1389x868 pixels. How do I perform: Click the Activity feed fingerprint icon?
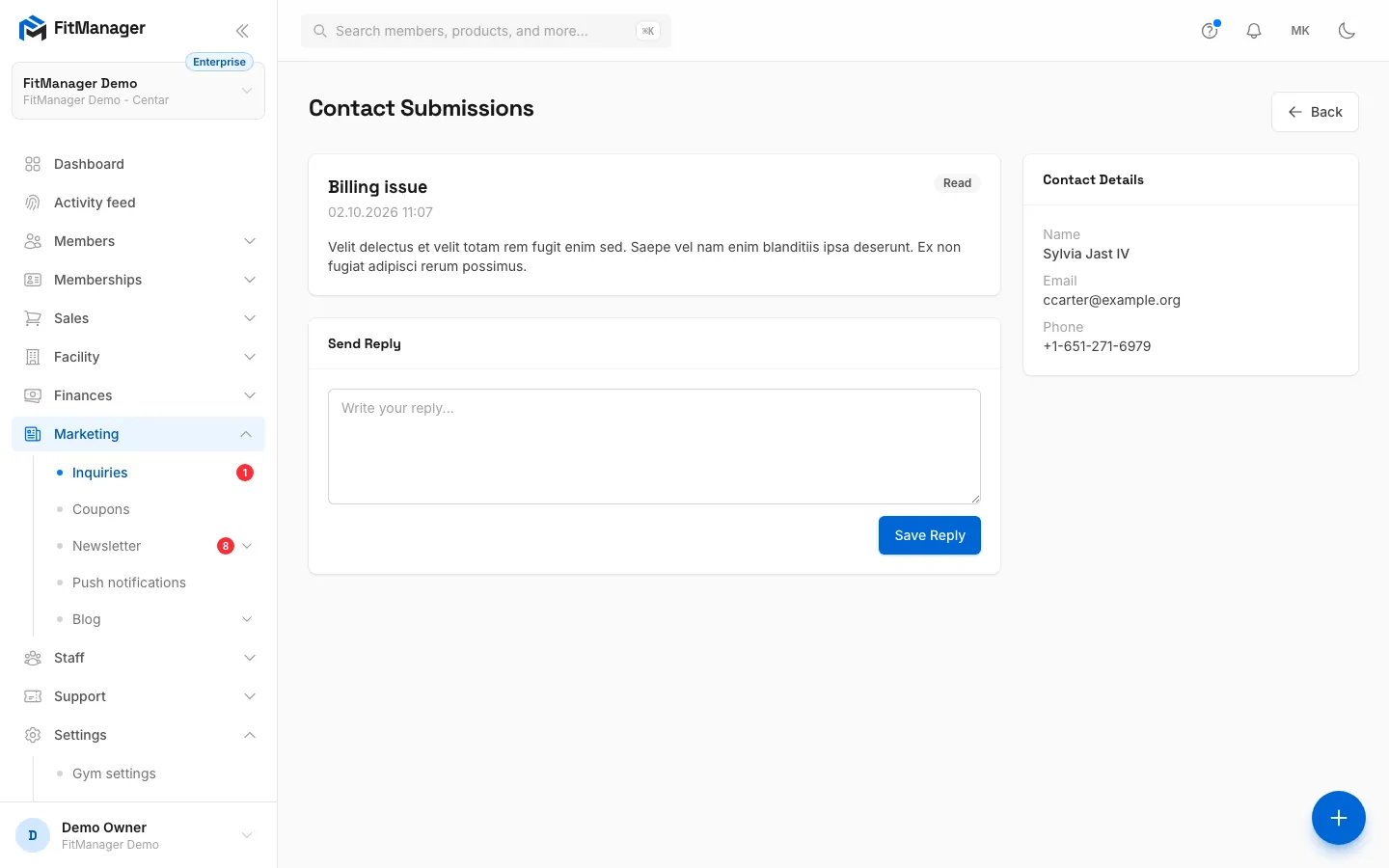pyautogui.click(x=33, y=203)
